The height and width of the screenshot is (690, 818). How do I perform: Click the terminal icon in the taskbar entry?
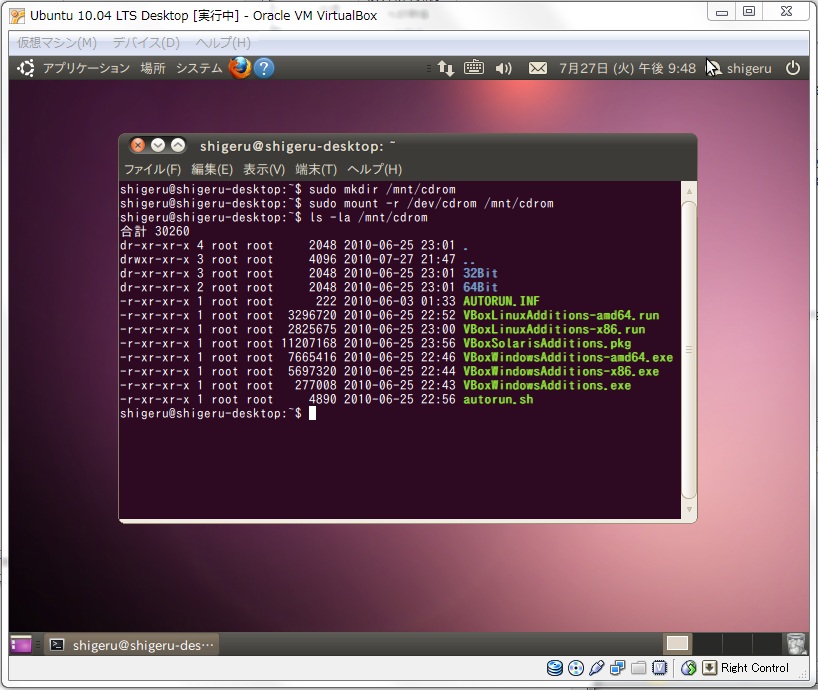click(57, 645)
